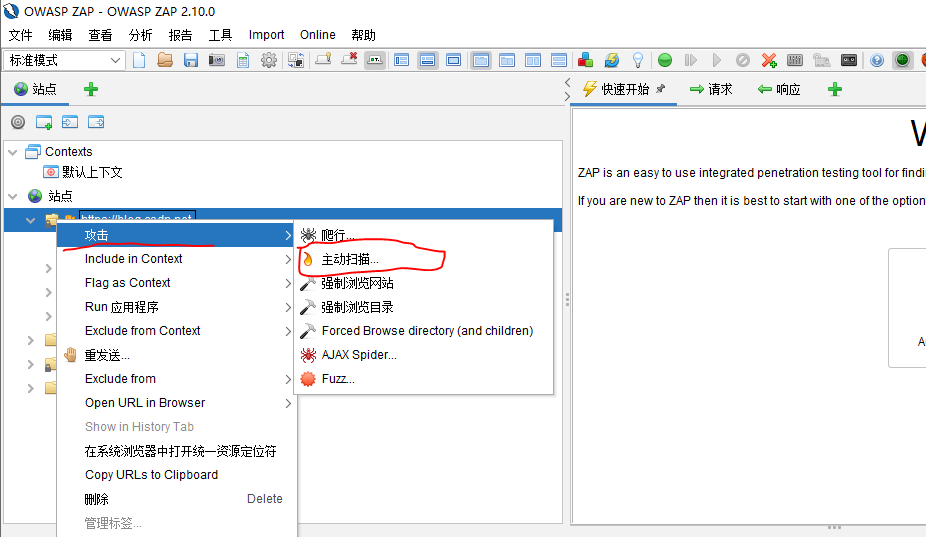Select 默认上下文 tree item
This screenshot has width=926, height=537.
pyautogui.click(x=83, y=172)
